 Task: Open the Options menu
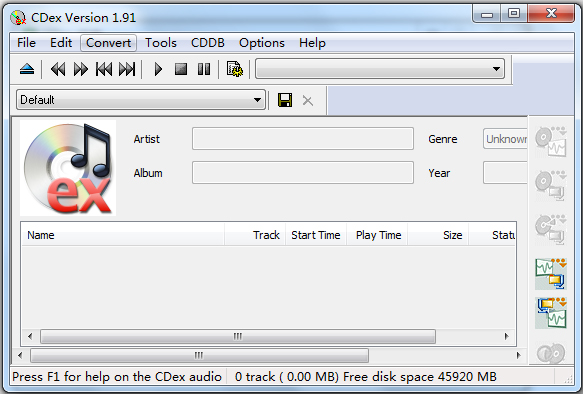click(262, 43)
